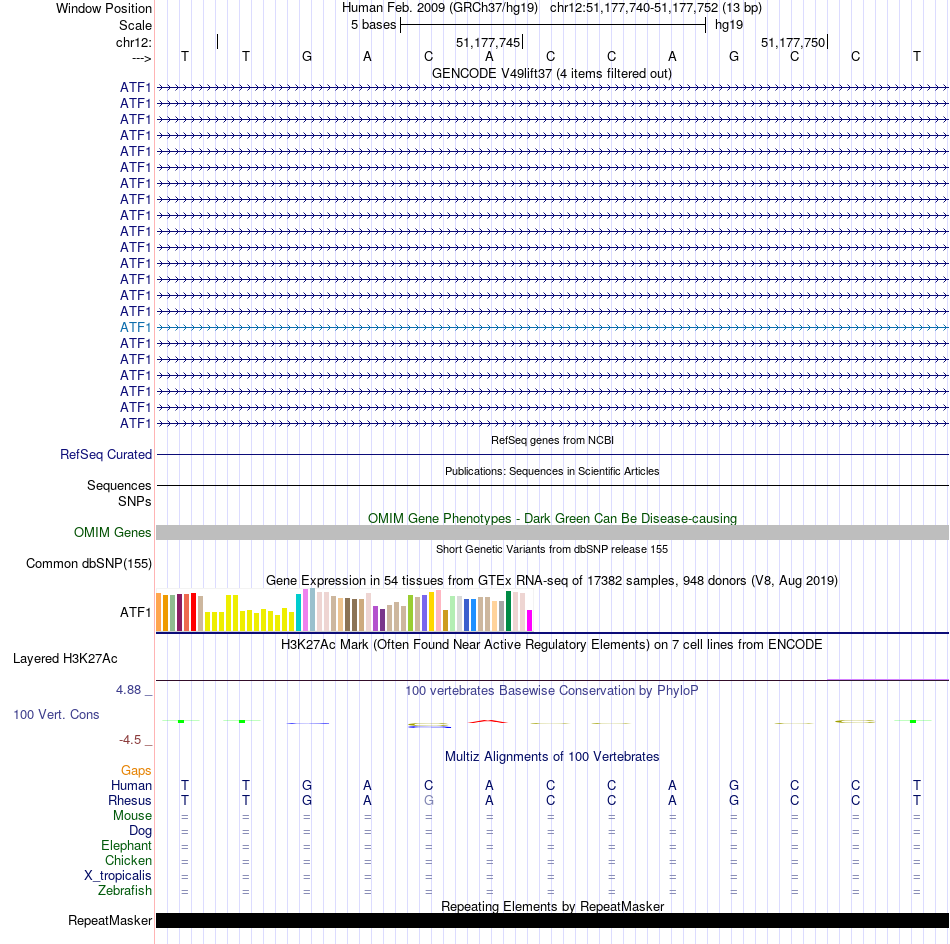Screen dimensions: 950x944
Task: Click the gray mismatched G in Rhesus row
Action: 428,800
